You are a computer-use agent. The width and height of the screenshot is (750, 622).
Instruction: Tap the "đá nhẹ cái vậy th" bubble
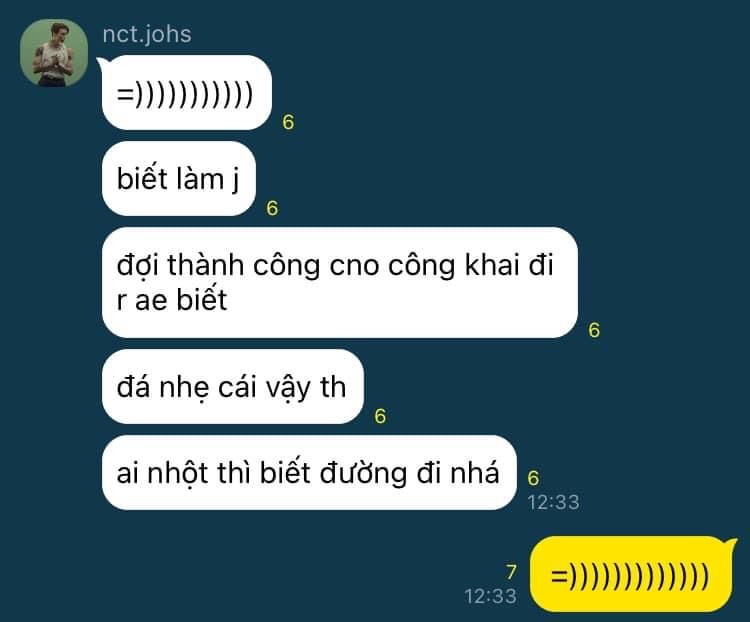pyautogui.click(x=232, y=387)
